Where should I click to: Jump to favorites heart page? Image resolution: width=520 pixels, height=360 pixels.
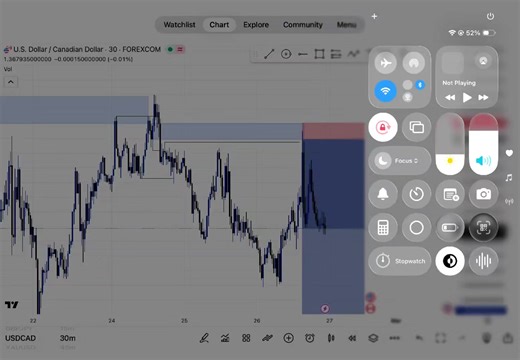(x=509, y=153)
